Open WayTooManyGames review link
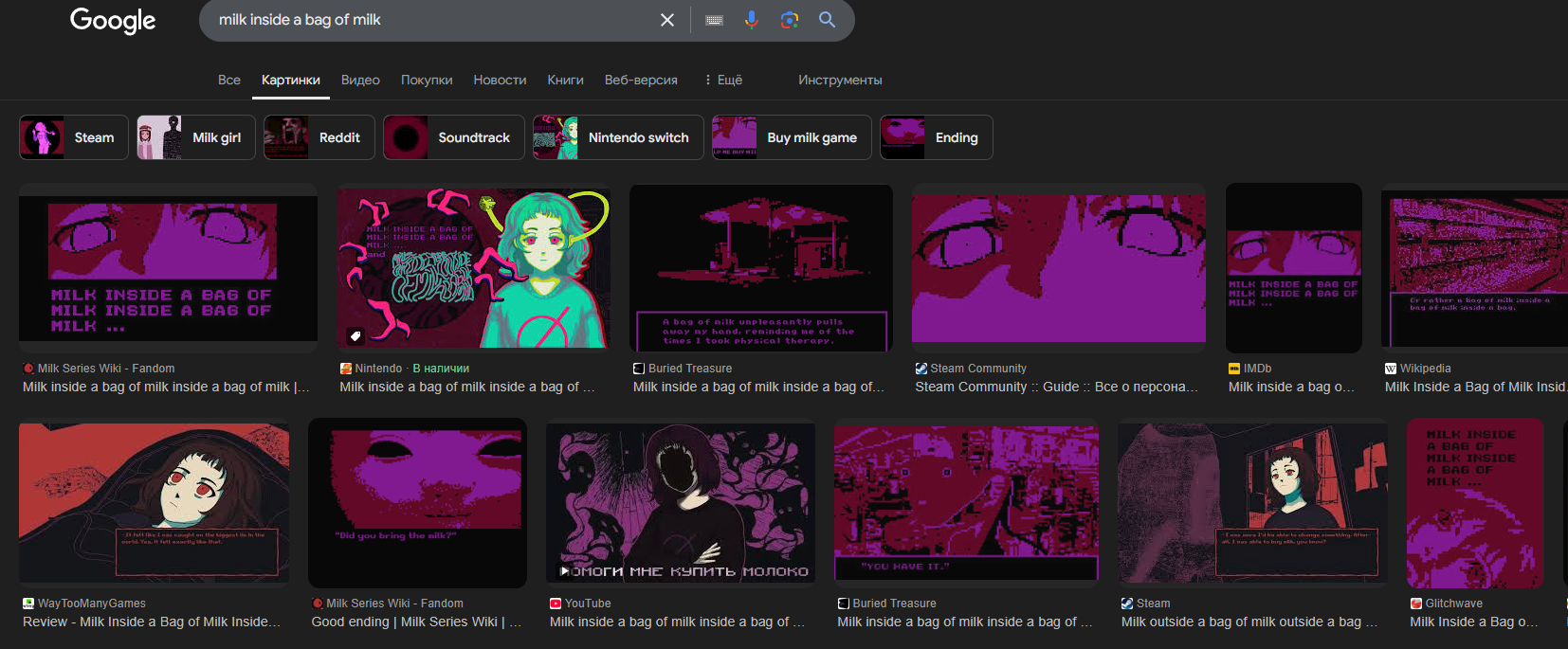This screenshot has height=649, width=1568. pyautogui.click(x=152, y=622)
